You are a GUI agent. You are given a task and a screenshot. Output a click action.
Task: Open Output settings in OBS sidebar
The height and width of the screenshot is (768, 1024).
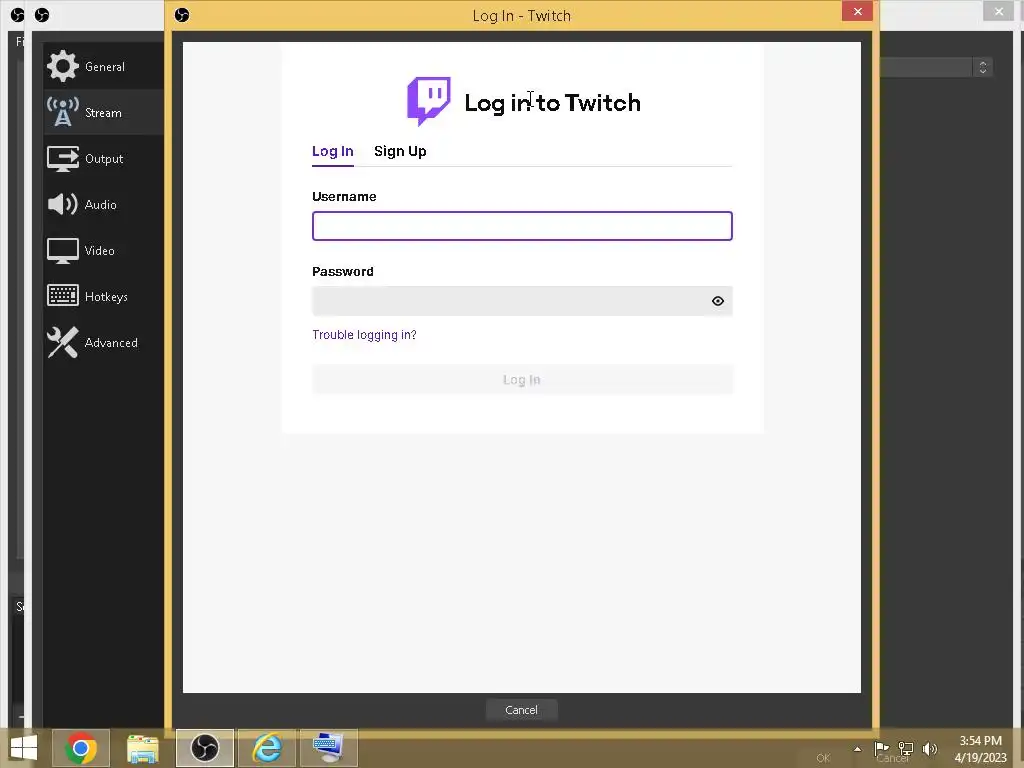coord(103,159)
